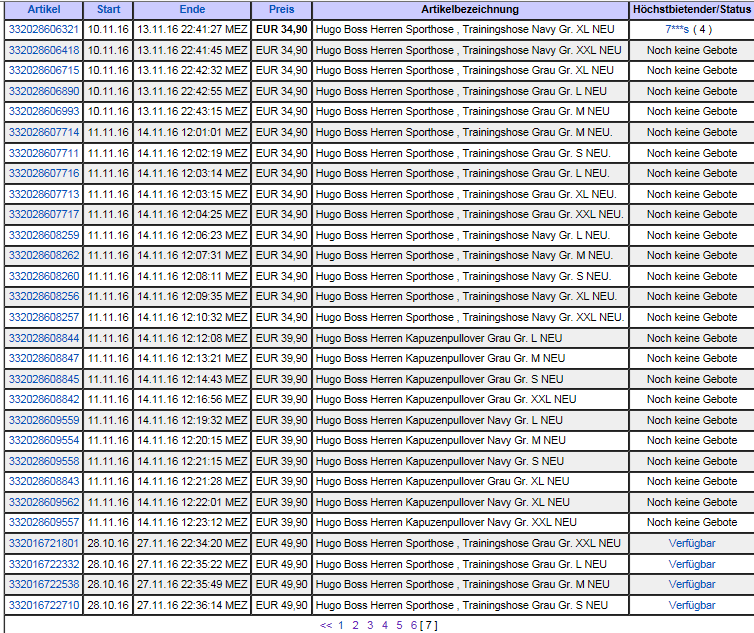Sort table by Preis column header
The width and height of the screenshot is (754, 633).
281,9
